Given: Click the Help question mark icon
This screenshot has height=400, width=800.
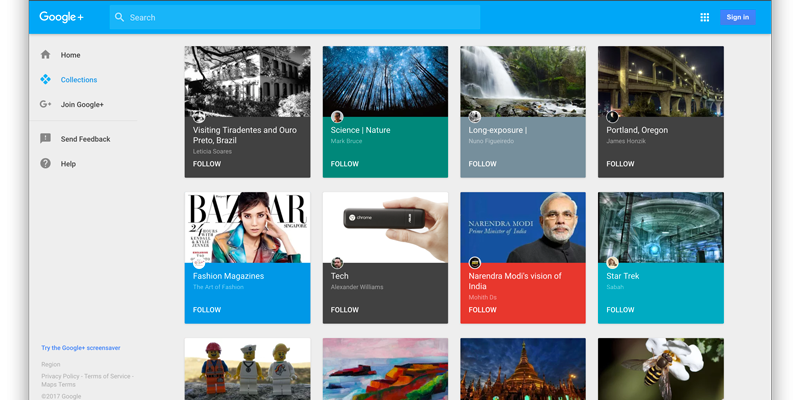Looking at the screenshot, I should click(45, 163).
